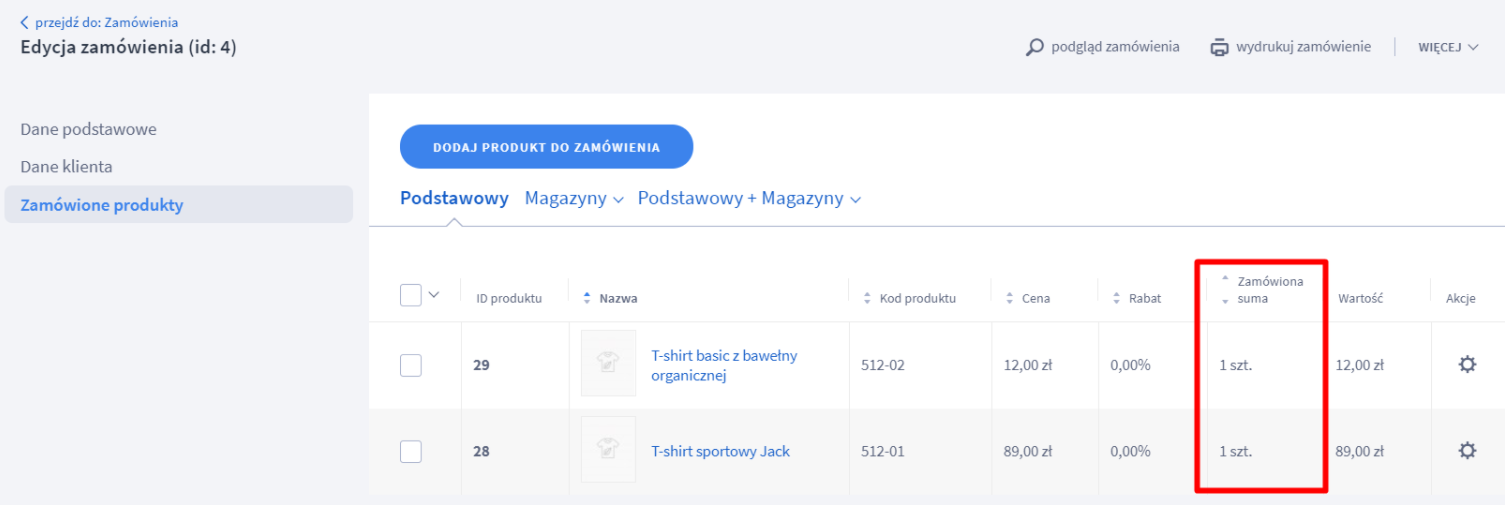The image size is (1505, 505).
Task: Open T-shirt basic z bawełny organicznej link
Action: coord(724,365)
